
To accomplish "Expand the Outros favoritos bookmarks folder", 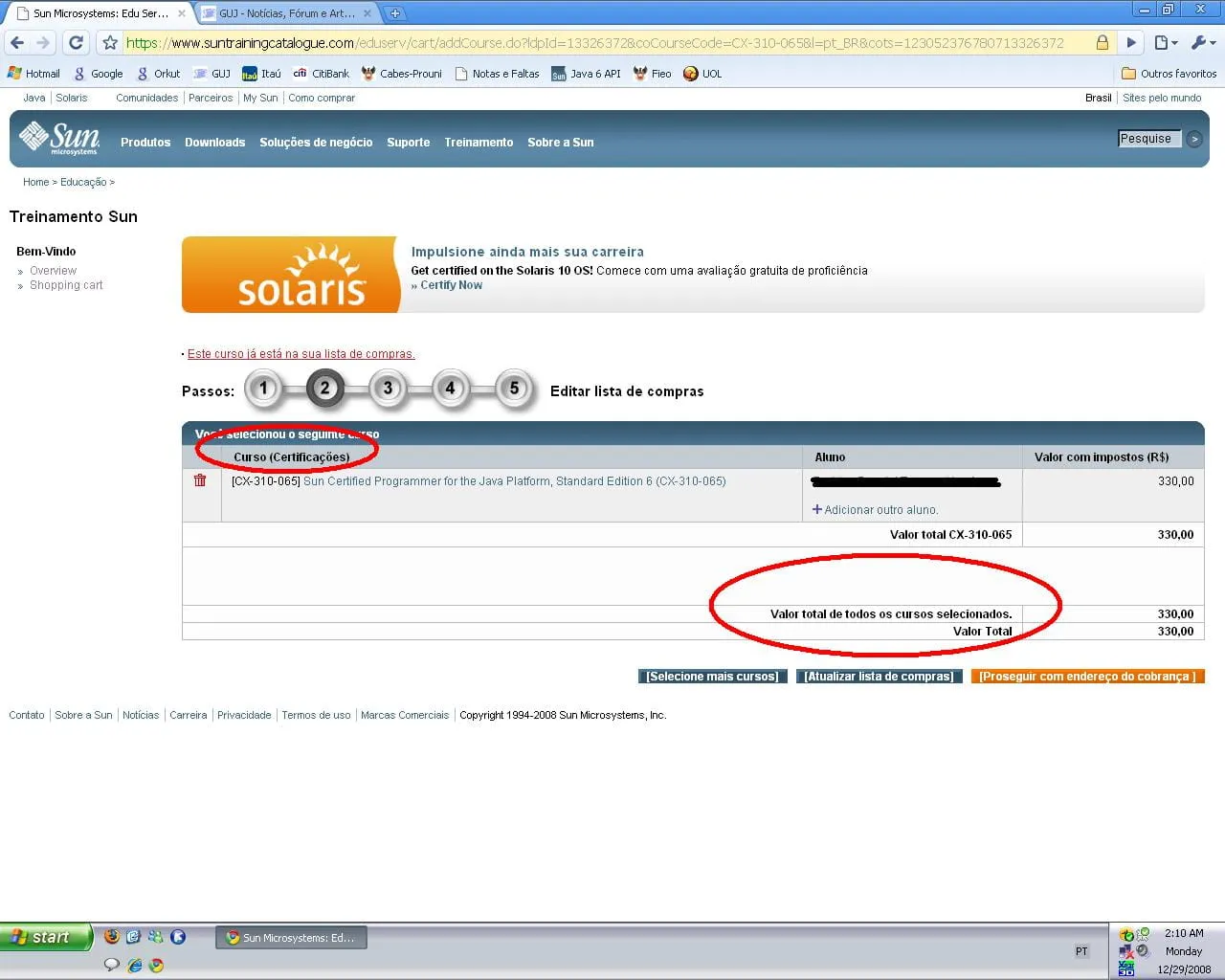I will point(1169,74).
